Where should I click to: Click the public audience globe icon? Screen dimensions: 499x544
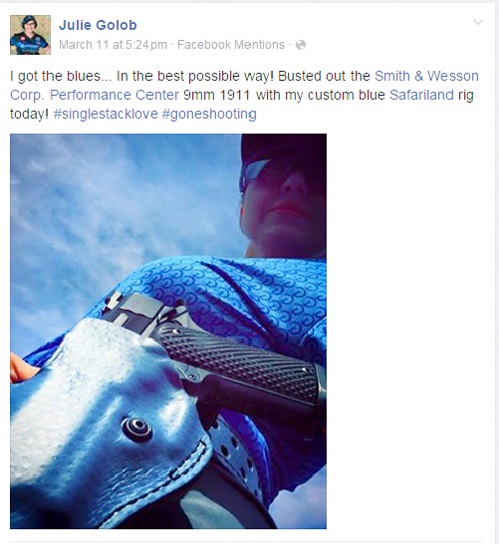coord(301,45)
